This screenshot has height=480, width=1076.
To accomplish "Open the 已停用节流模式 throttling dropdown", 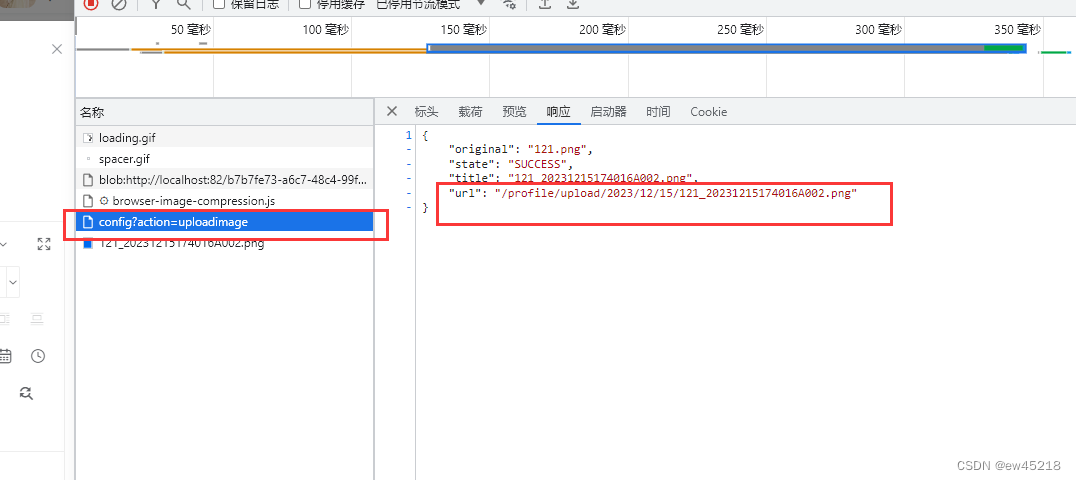I will pos(431,3).
